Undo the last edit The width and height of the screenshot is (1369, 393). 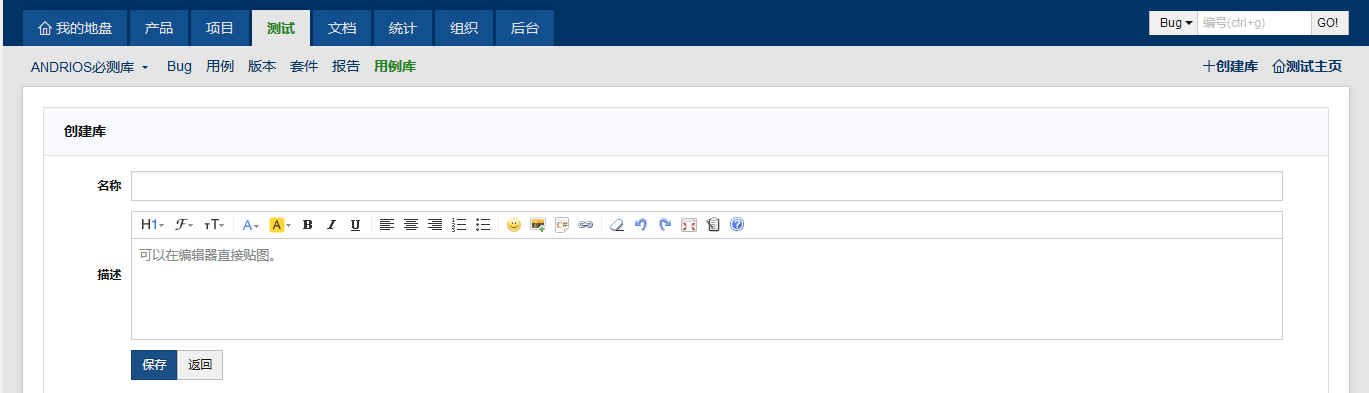[x=641, y=225]
